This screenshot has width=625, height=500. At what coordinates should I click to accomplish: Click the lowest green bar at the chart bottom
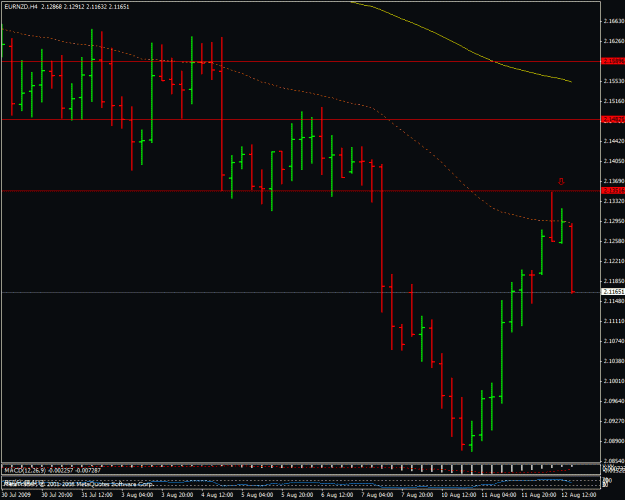pos(472,436)
